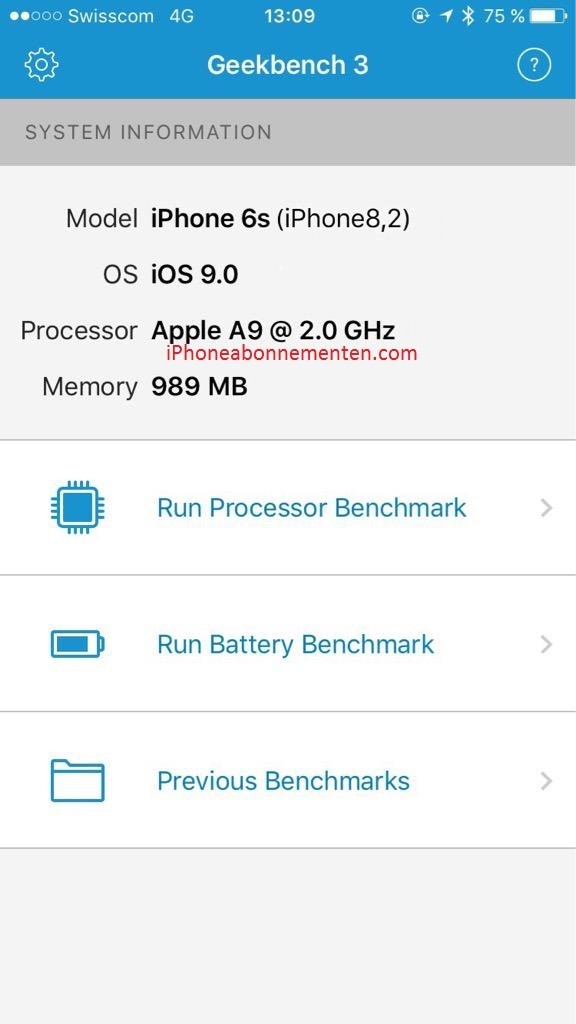The height and width of the screenshot is (1024, 576).
Task: Select Run Processor Benchmark
Action: click(288, 507)
